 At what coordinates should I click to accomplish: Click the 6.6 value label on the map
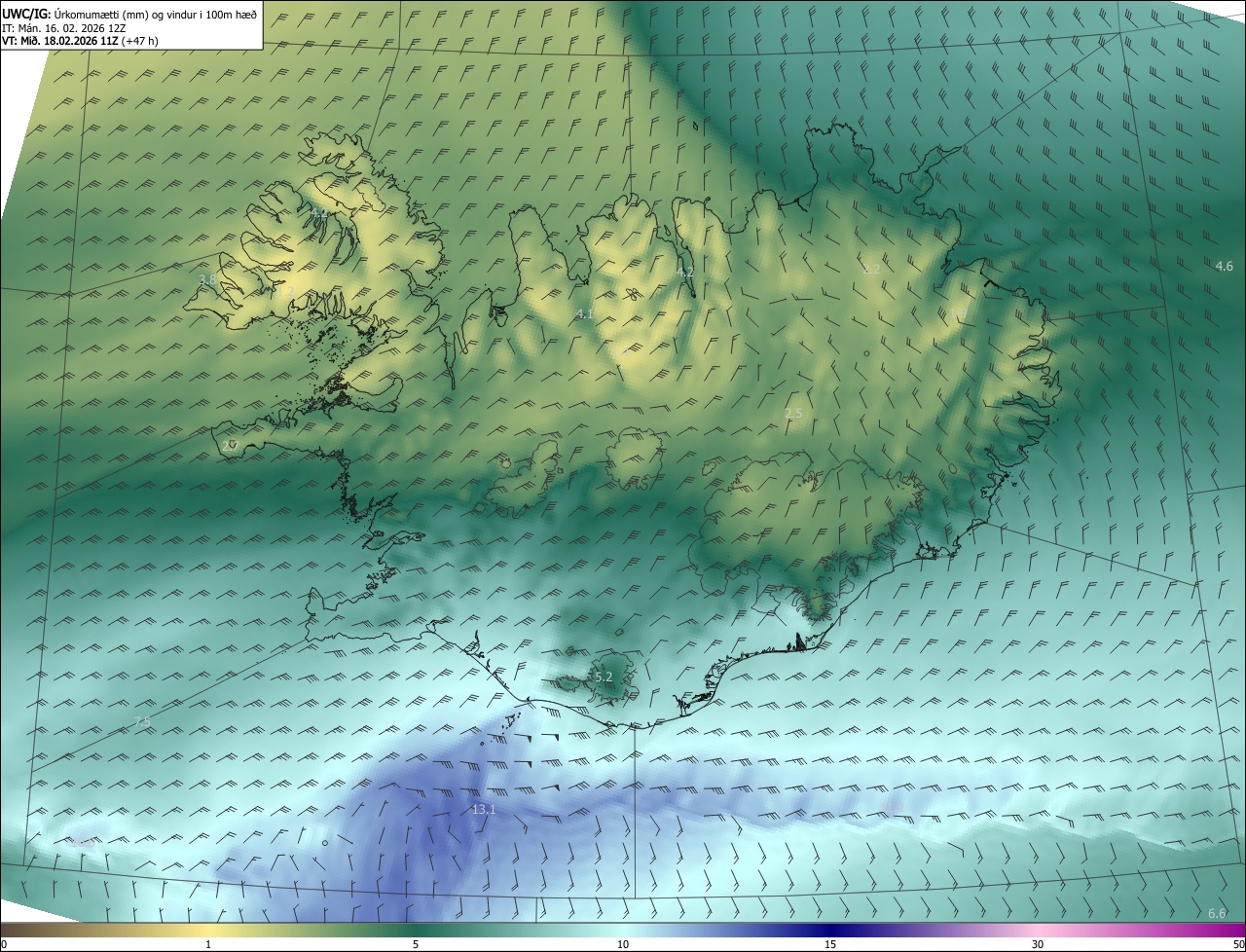[x=1217, y=913]
